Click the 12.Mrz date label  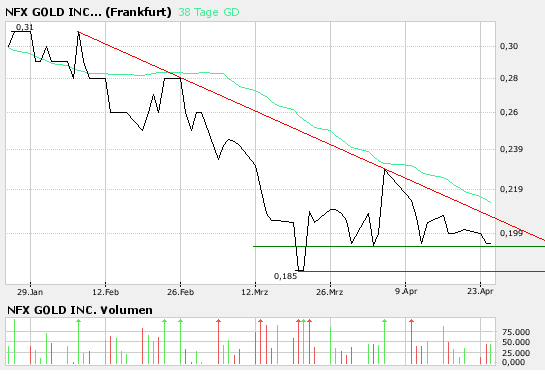255,292
